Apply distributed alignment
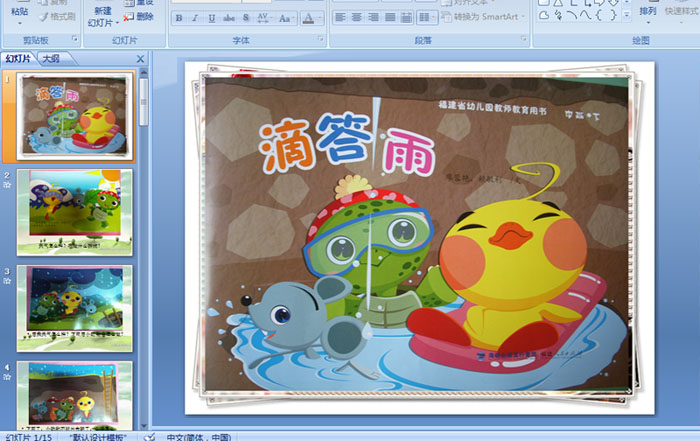This screenshot has height=441, width=700. pyautogui.click(x=406, y=17)
